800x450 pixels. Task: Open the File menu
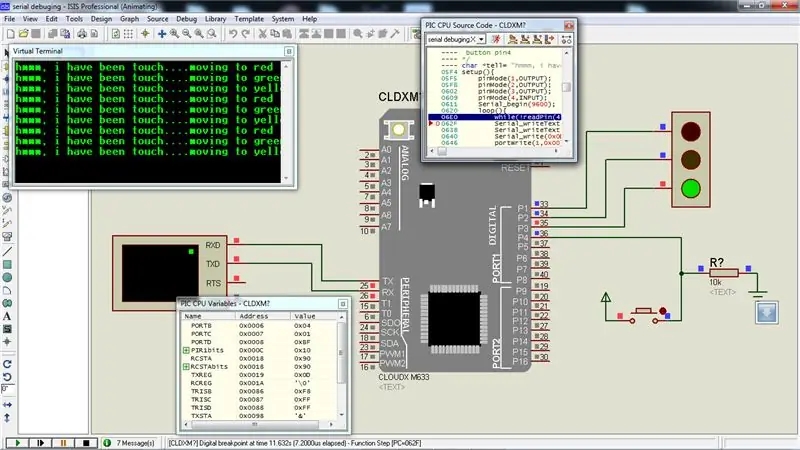(x=10, y=19)
